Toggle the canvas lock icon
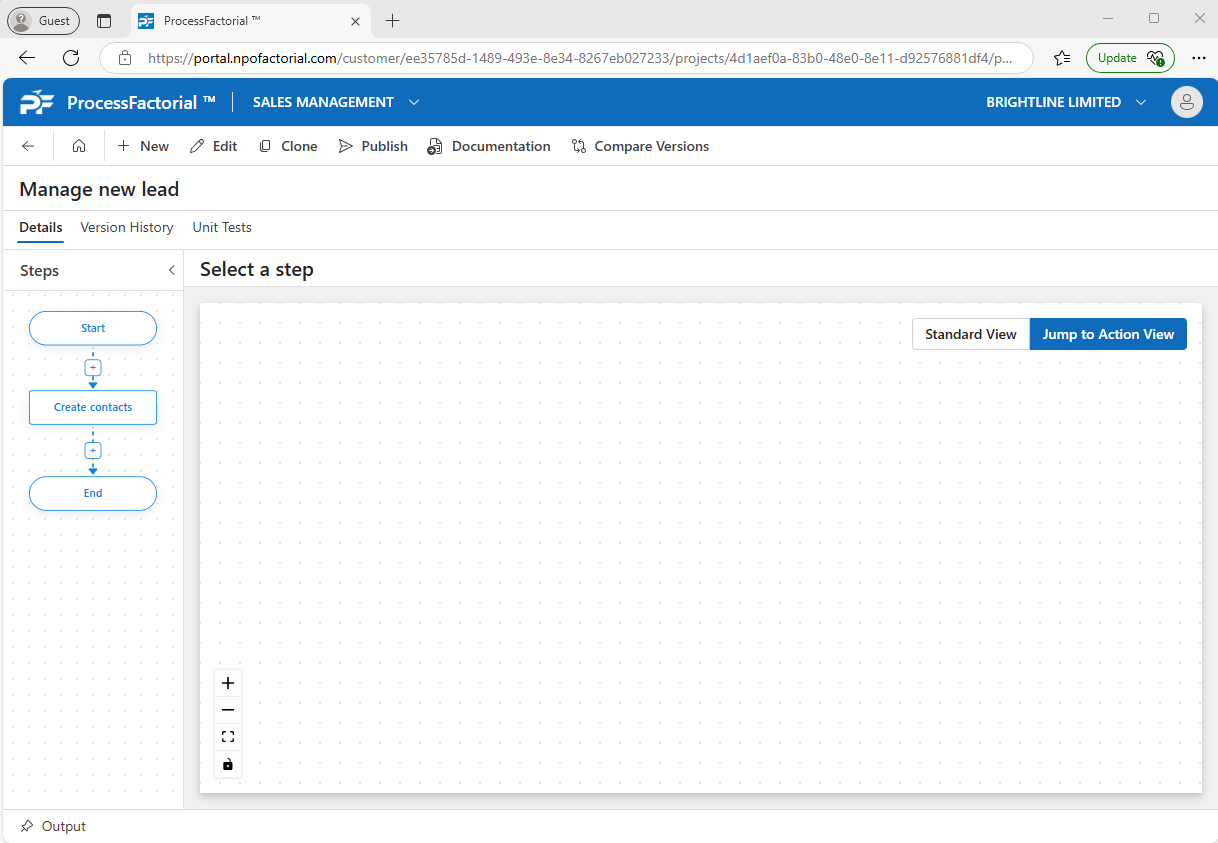This screenshot has width=1218, height=843. click(x=228, y=764)
